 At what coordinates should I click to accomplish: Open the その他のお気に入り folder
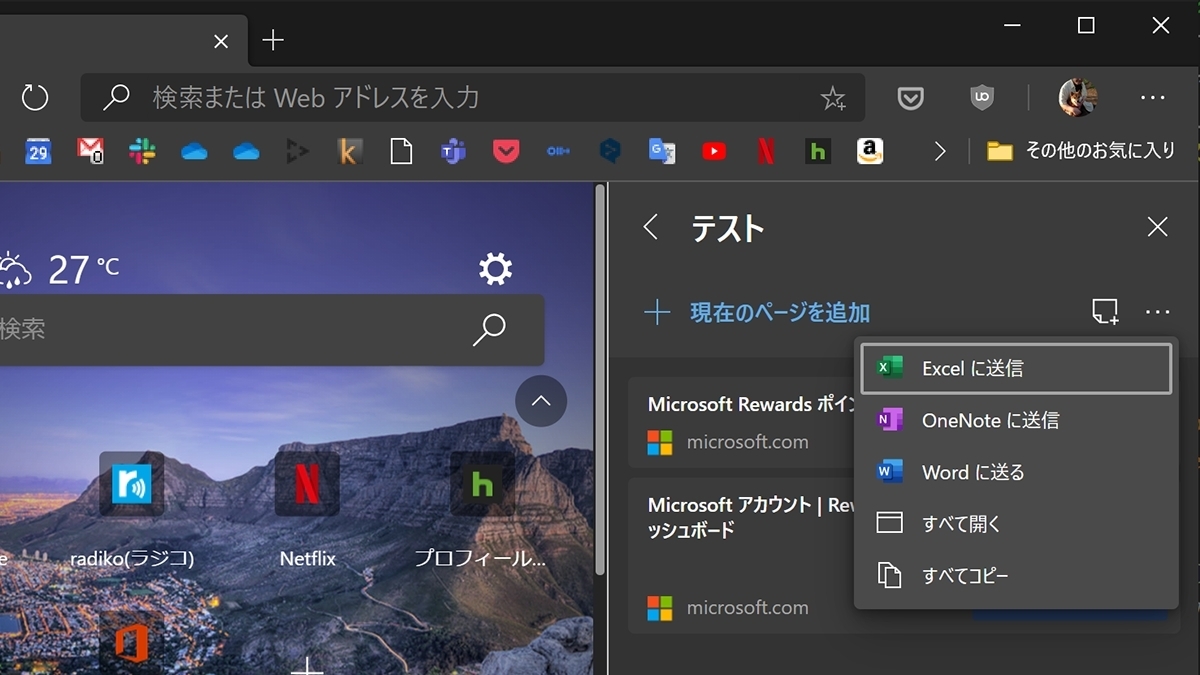[1080, 151]
